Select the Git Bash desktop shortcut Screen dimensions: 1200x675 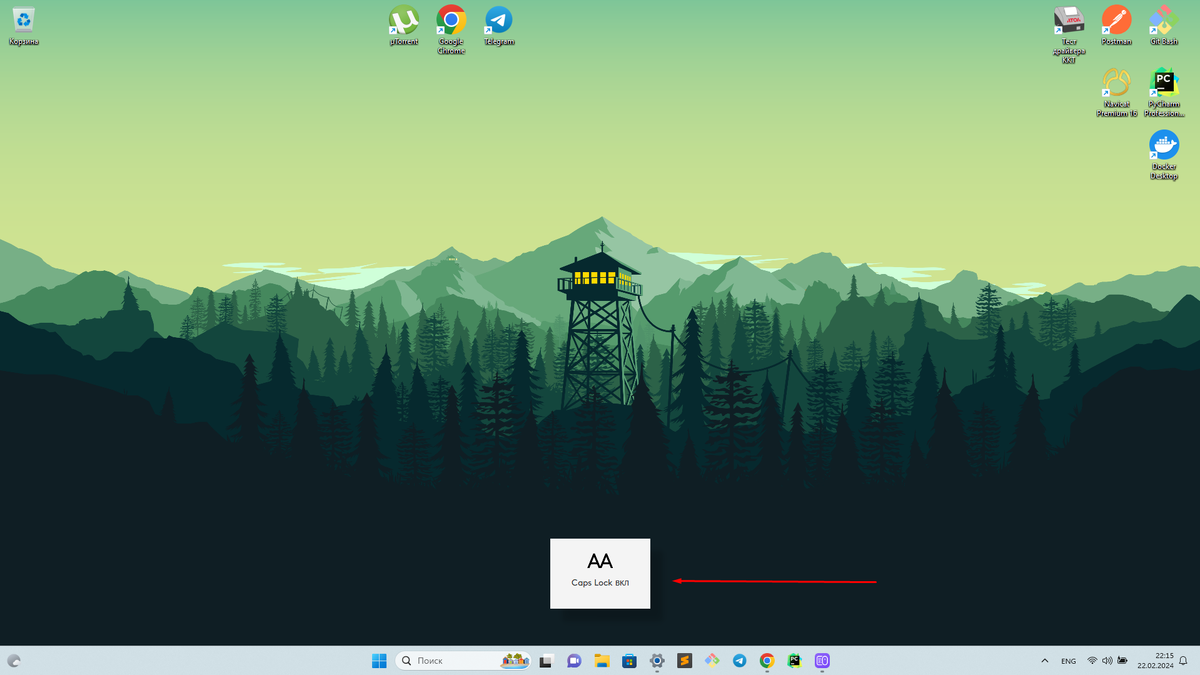tap(1164, 25)
